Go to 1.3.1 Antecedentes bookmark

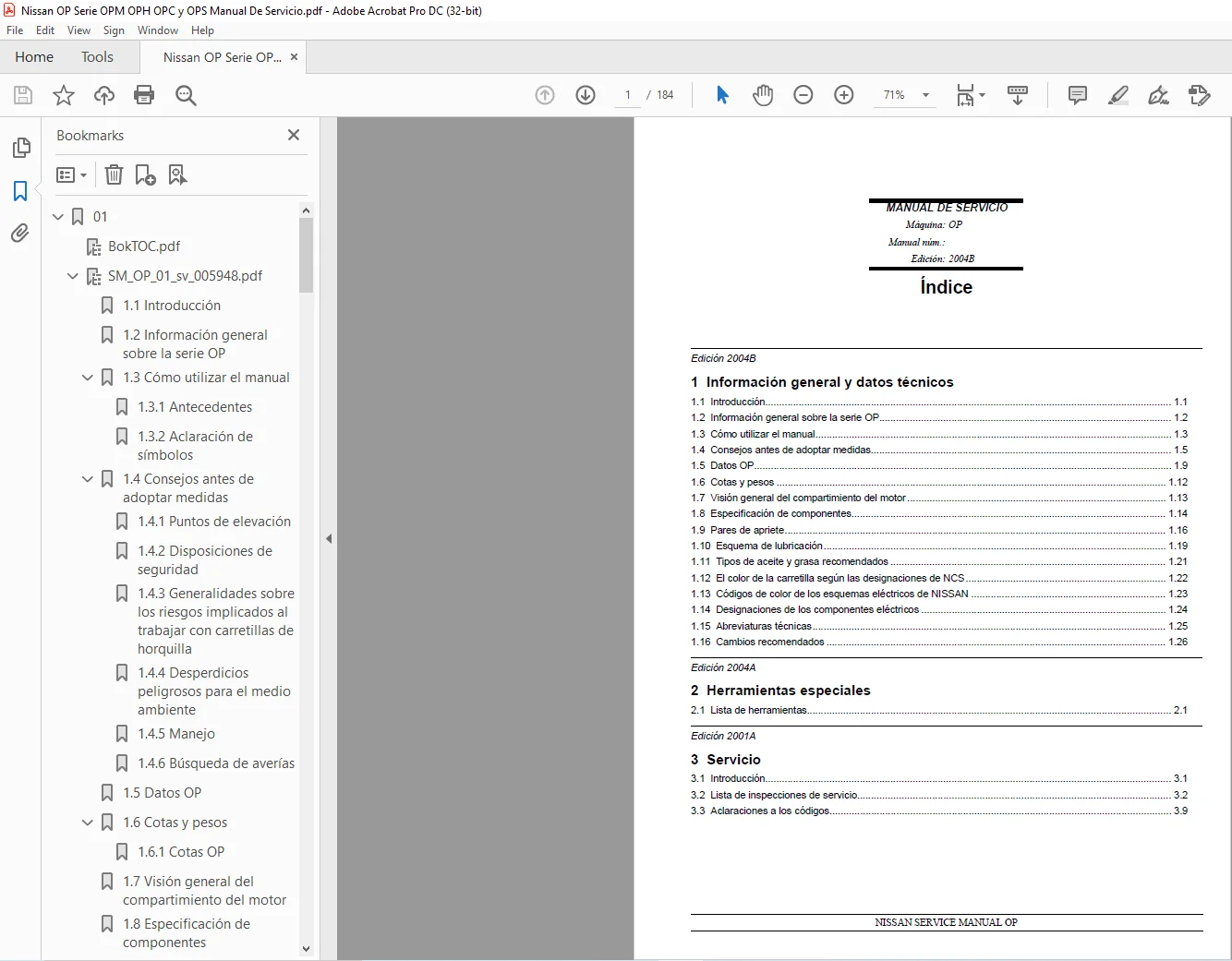pos(195,407)
